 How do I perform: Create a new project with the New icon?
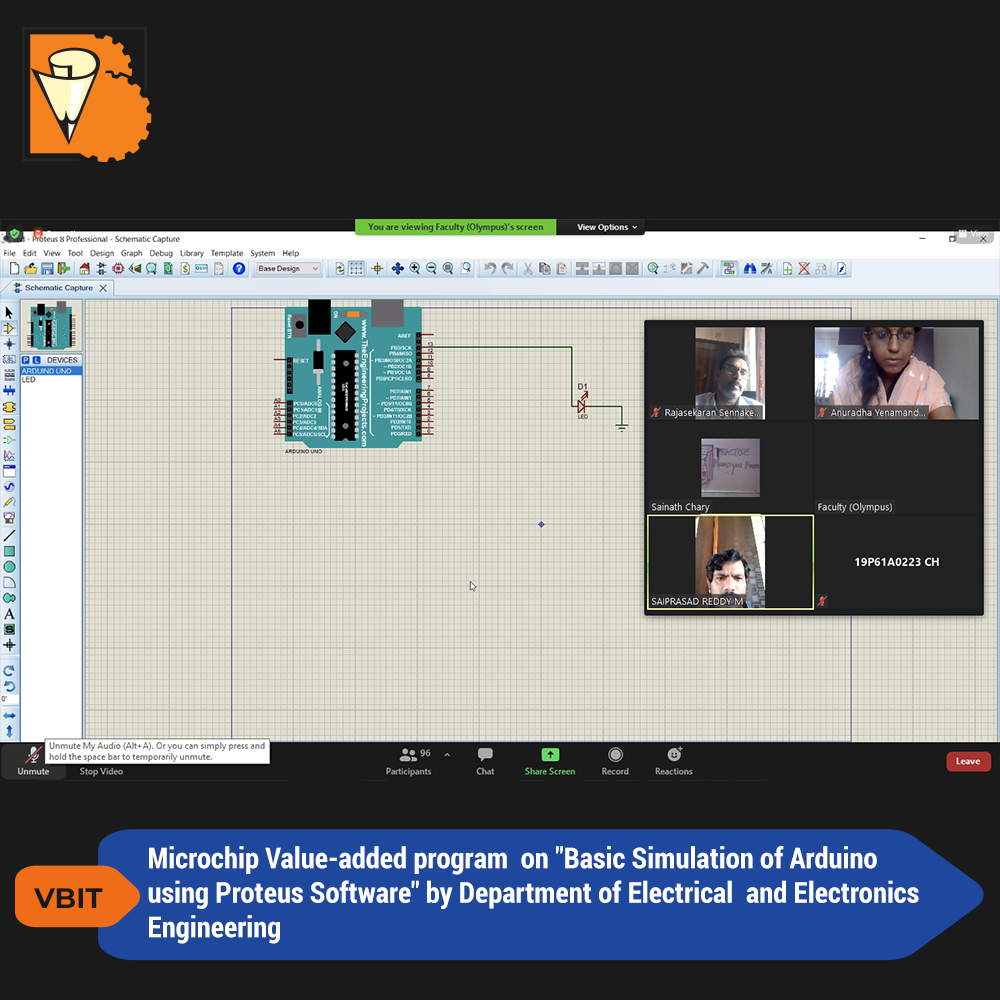[15, 268]
